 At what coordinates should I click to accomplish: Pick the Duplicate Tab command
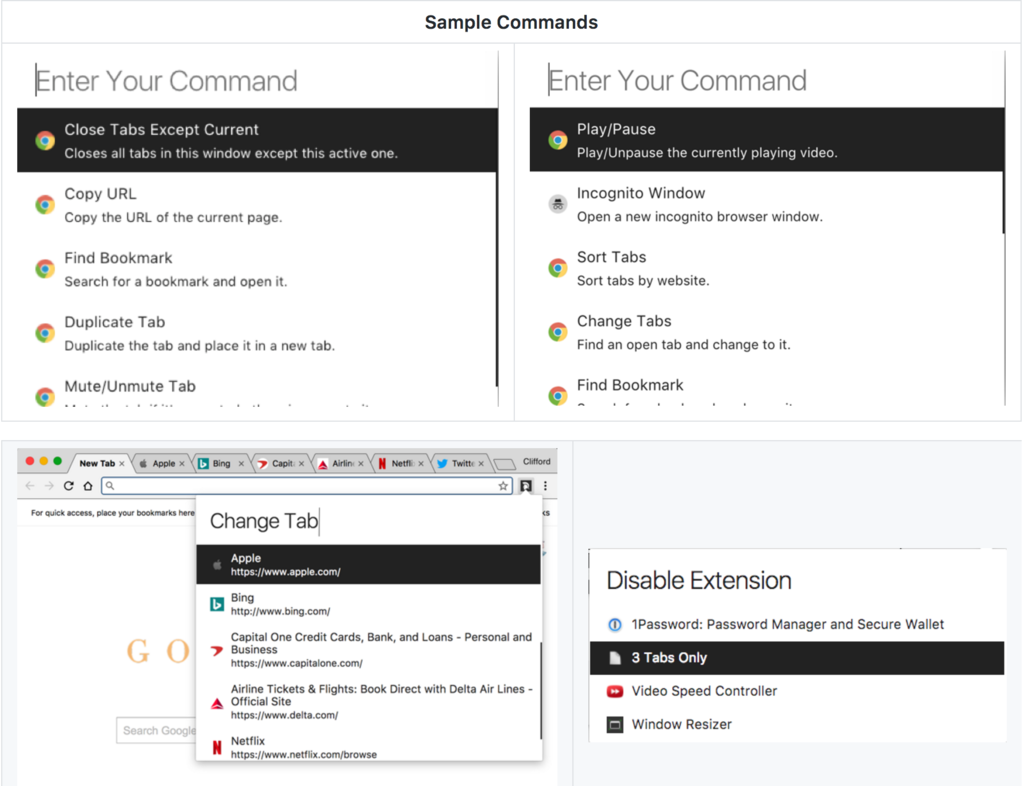257,333
